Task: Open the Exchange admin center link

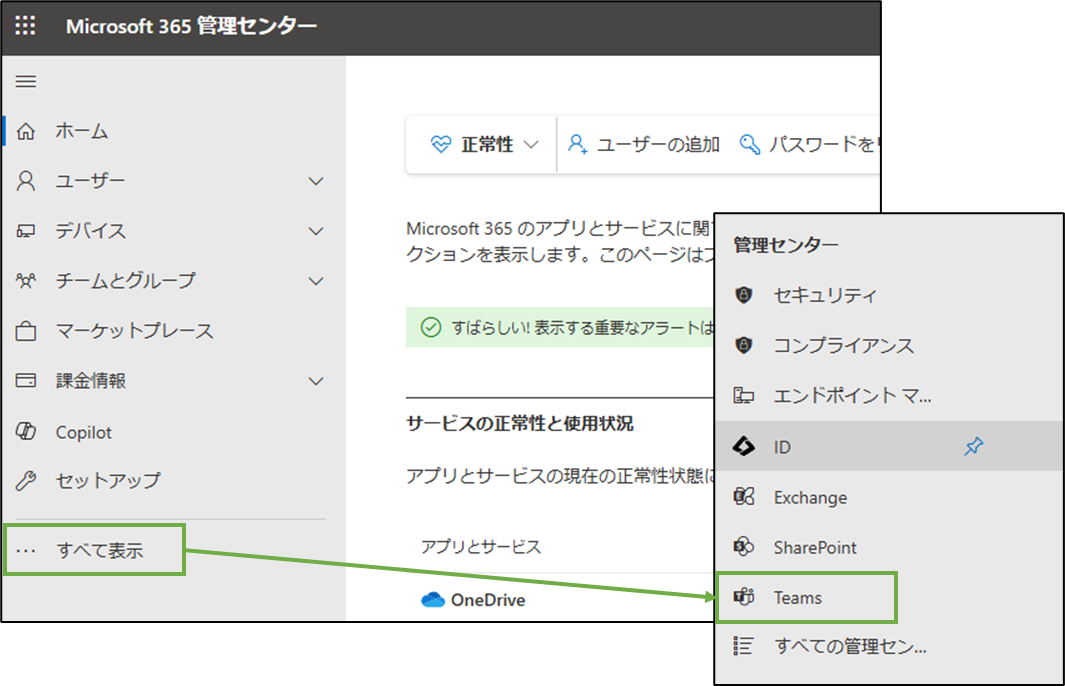Action: point(810,497)
